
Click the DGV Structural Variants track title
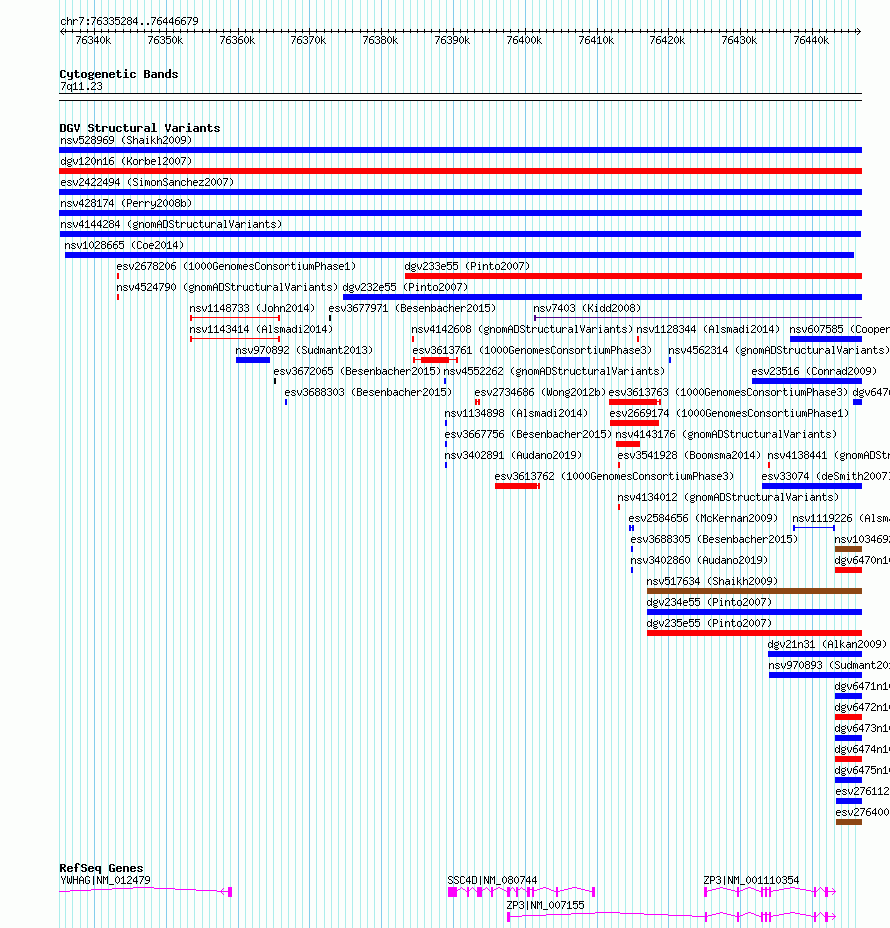click(x=140, y=128)
